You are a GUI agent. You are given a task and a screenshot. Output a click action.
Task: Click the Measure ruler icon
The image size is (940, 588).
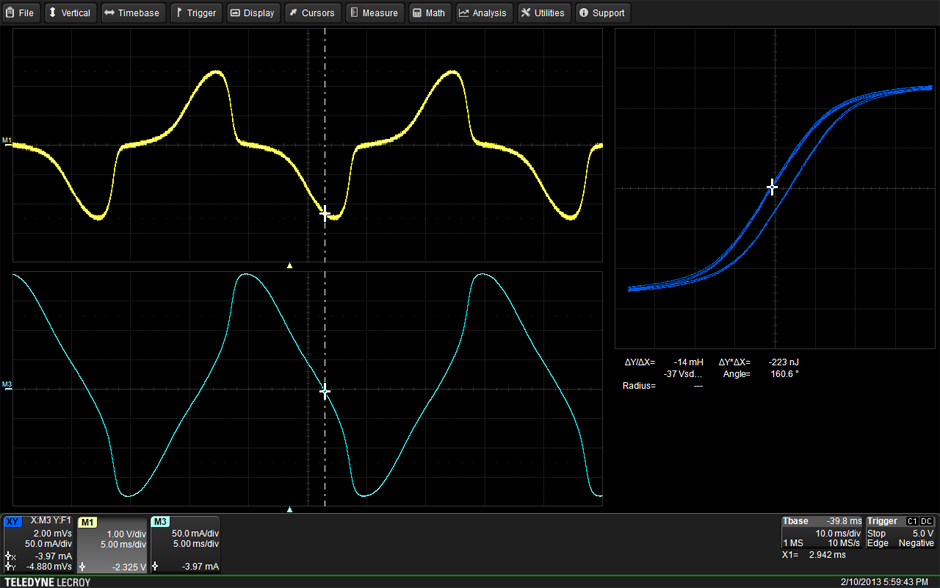354,13
